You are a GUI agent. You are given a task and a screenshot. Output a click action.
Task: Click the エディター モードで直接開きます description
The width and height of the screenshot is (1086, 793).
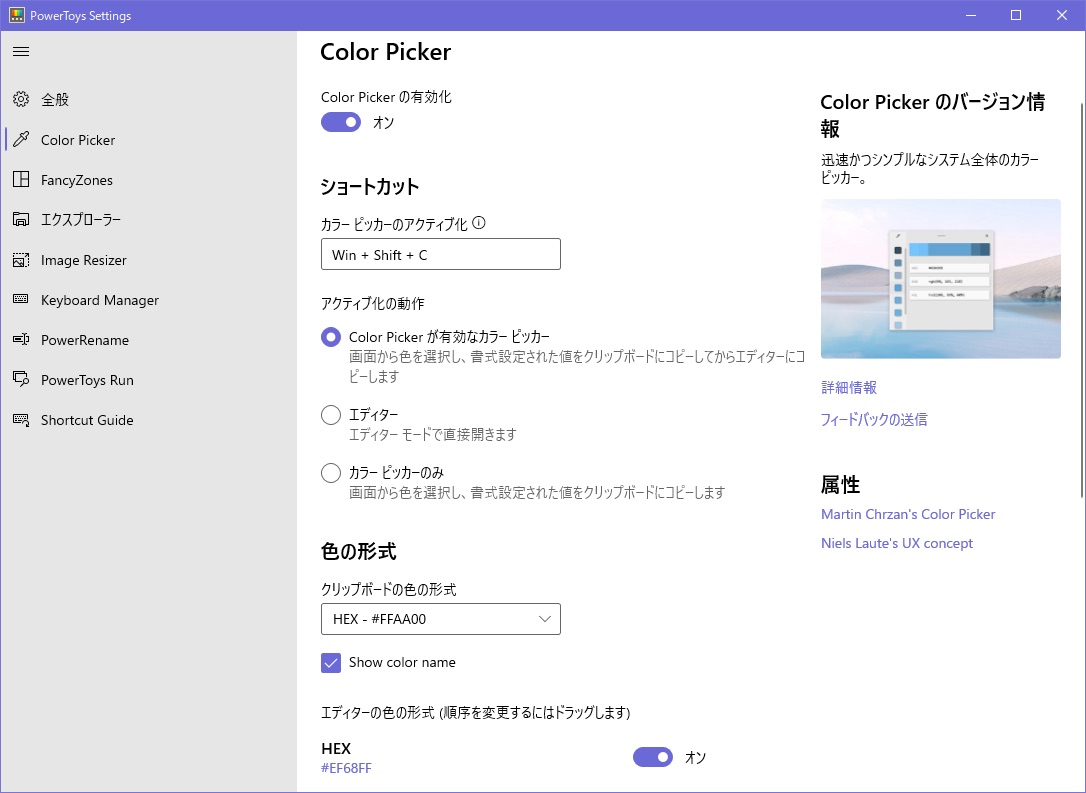click(x=433, y=434)
